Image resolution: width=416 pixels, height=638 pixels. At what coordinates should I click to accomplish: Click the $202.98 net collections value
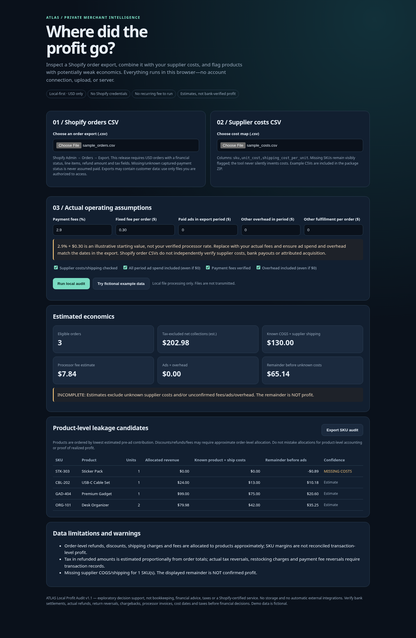(x=176, y=343)
